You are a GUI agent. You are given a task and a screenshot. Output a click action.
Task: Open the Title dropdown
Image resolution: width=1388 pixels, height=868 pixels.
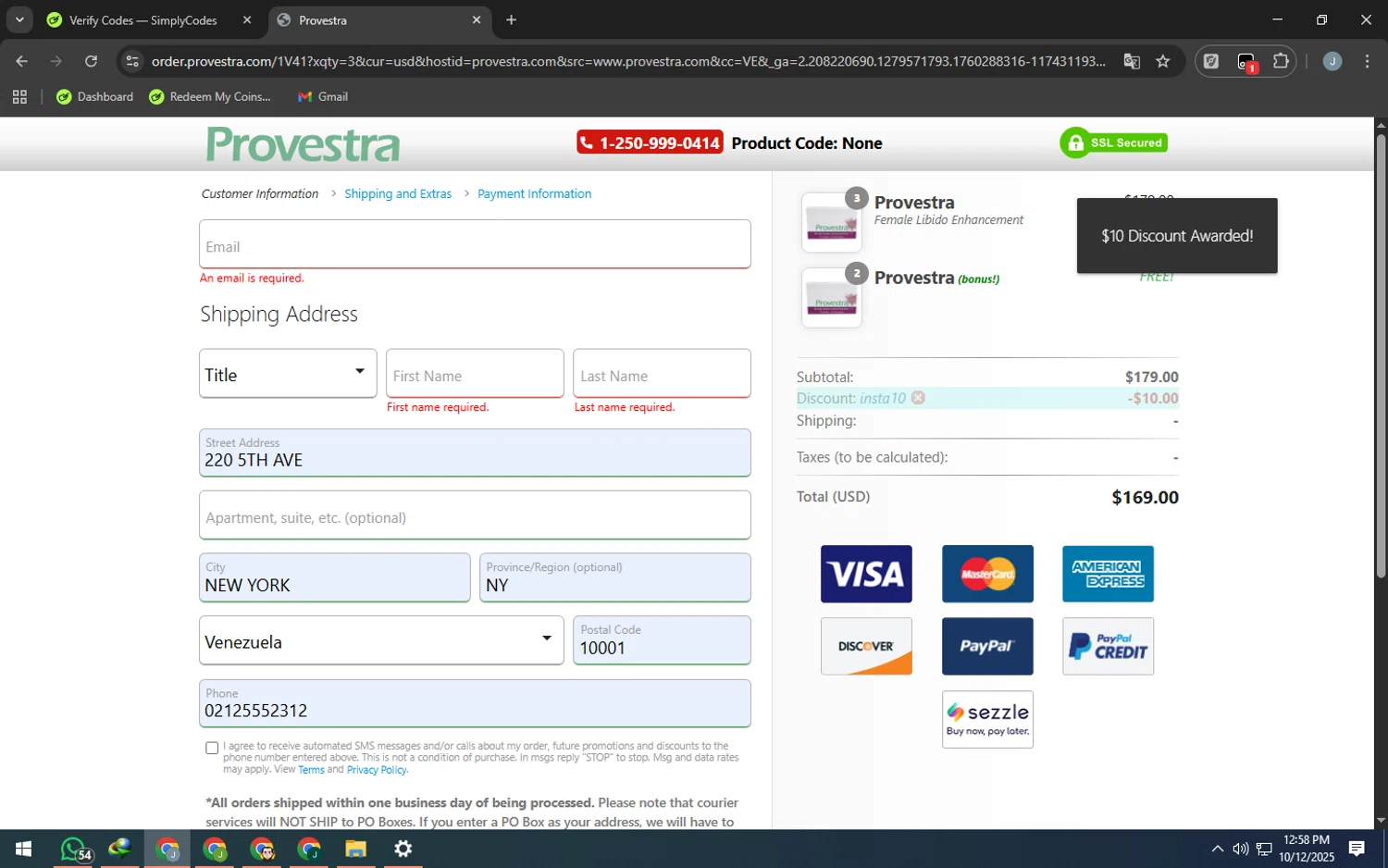pos(288,373)
